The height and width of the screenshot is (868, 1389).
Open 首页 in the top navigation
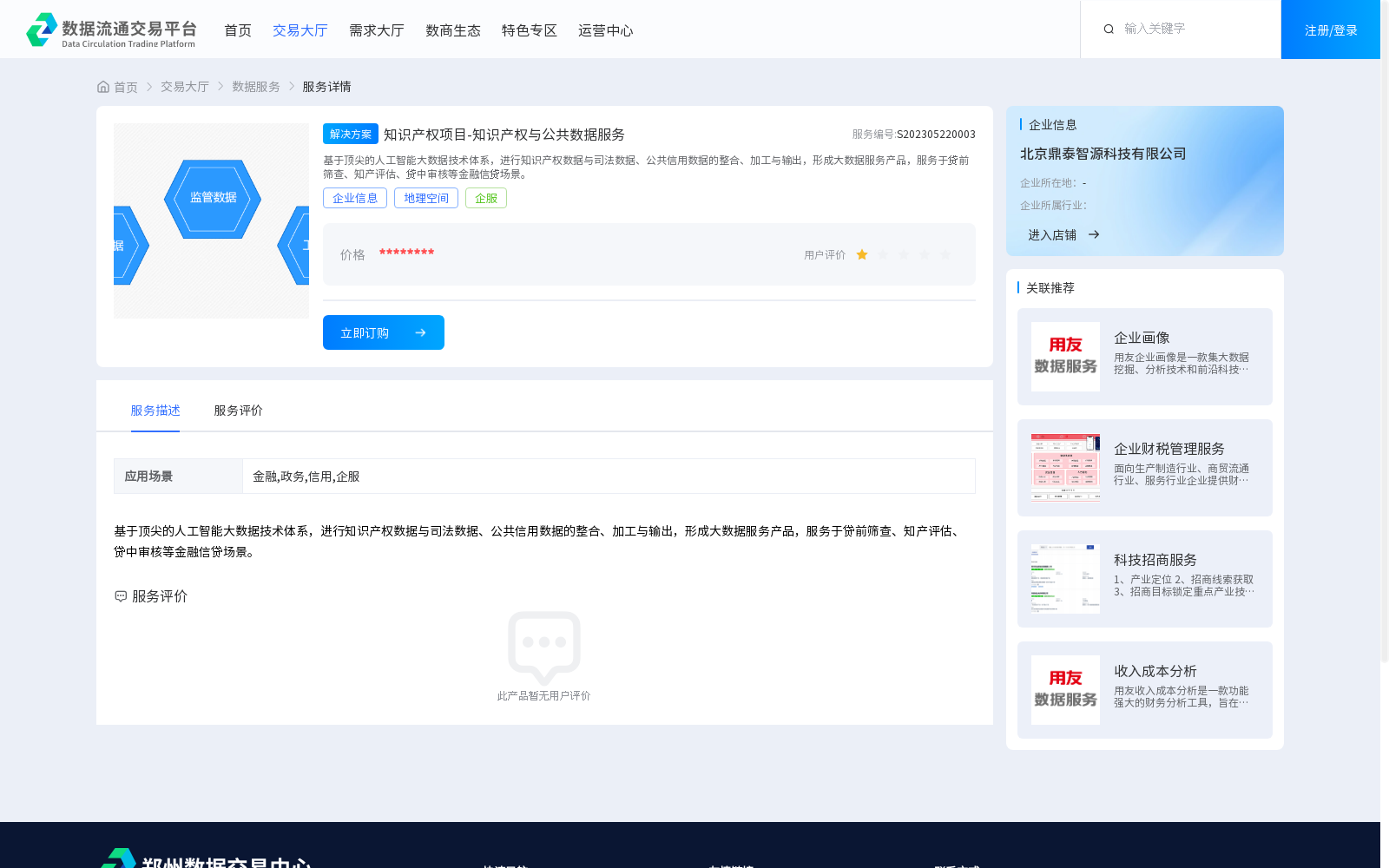pyautogui.click(x=238, y=30)
